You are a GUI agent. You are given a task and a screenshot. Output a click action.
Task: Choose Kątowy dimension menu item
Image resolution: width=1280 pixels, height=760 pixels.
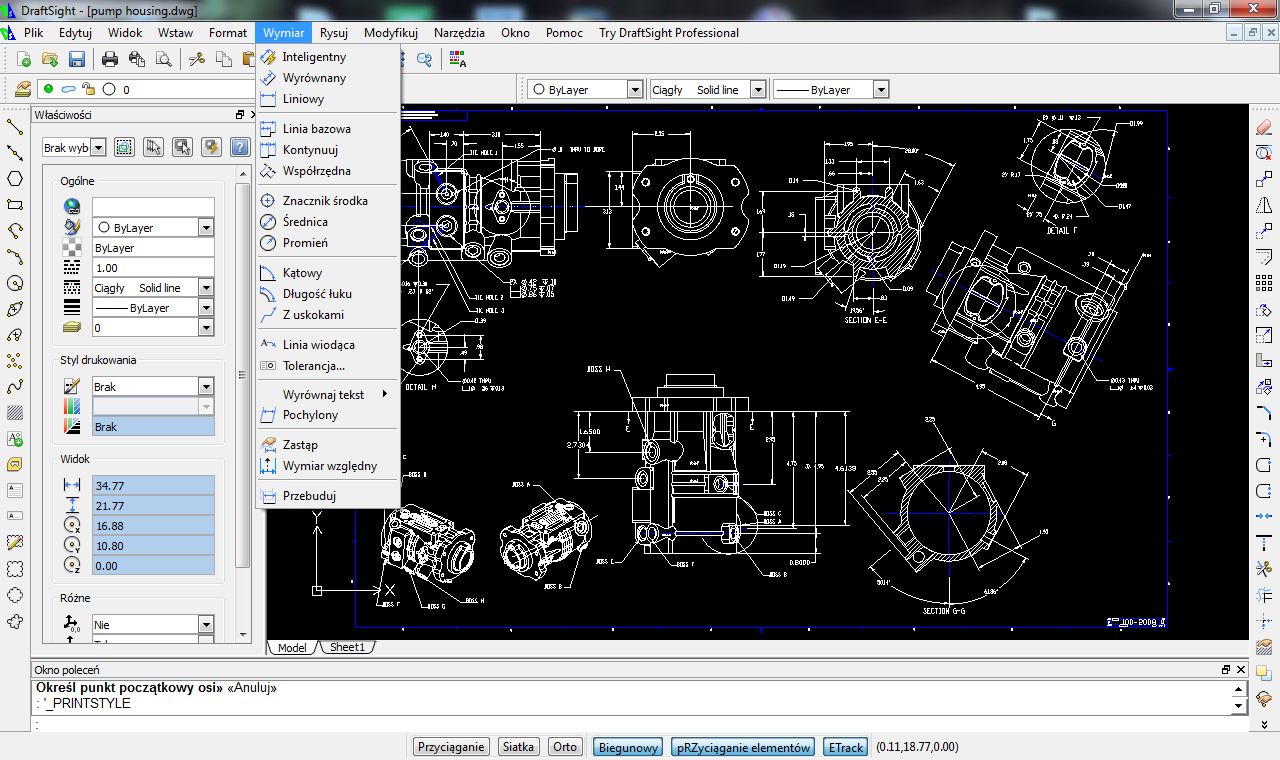[x=328, y=272]
